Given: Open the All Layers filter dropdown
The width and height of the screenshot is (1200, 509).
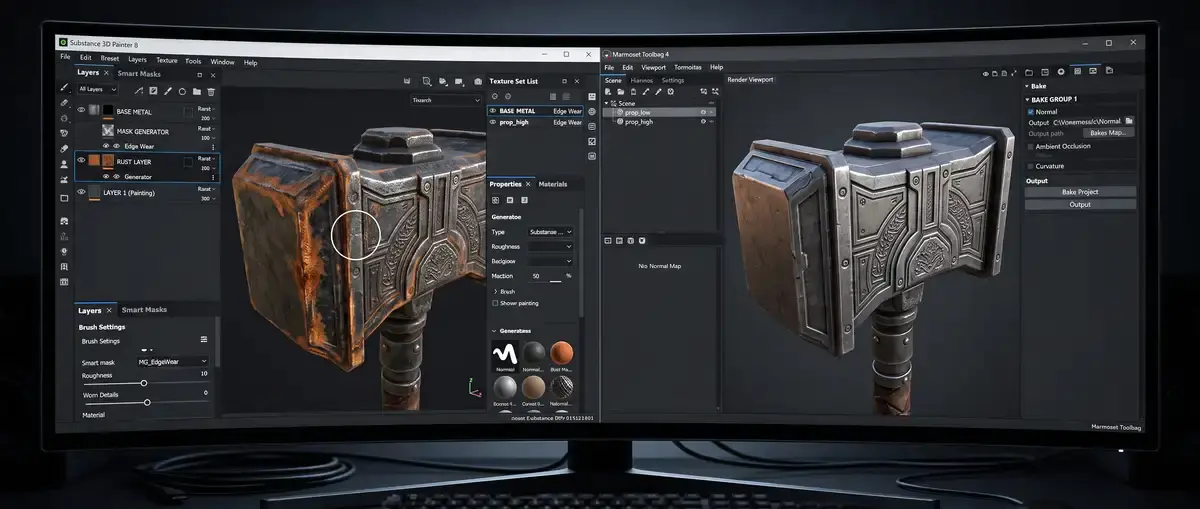Looking at the screenshot, I should tap(97, 89).
